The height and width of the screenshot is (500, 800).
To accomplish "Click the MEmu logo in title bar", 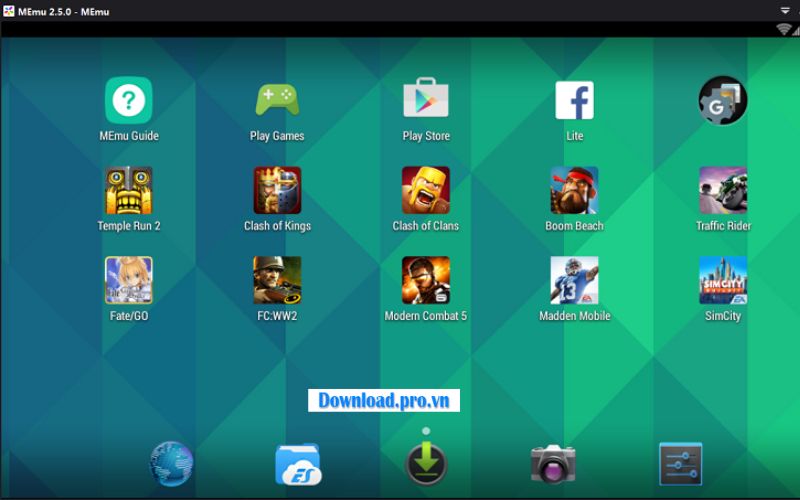I will [9, 11].
